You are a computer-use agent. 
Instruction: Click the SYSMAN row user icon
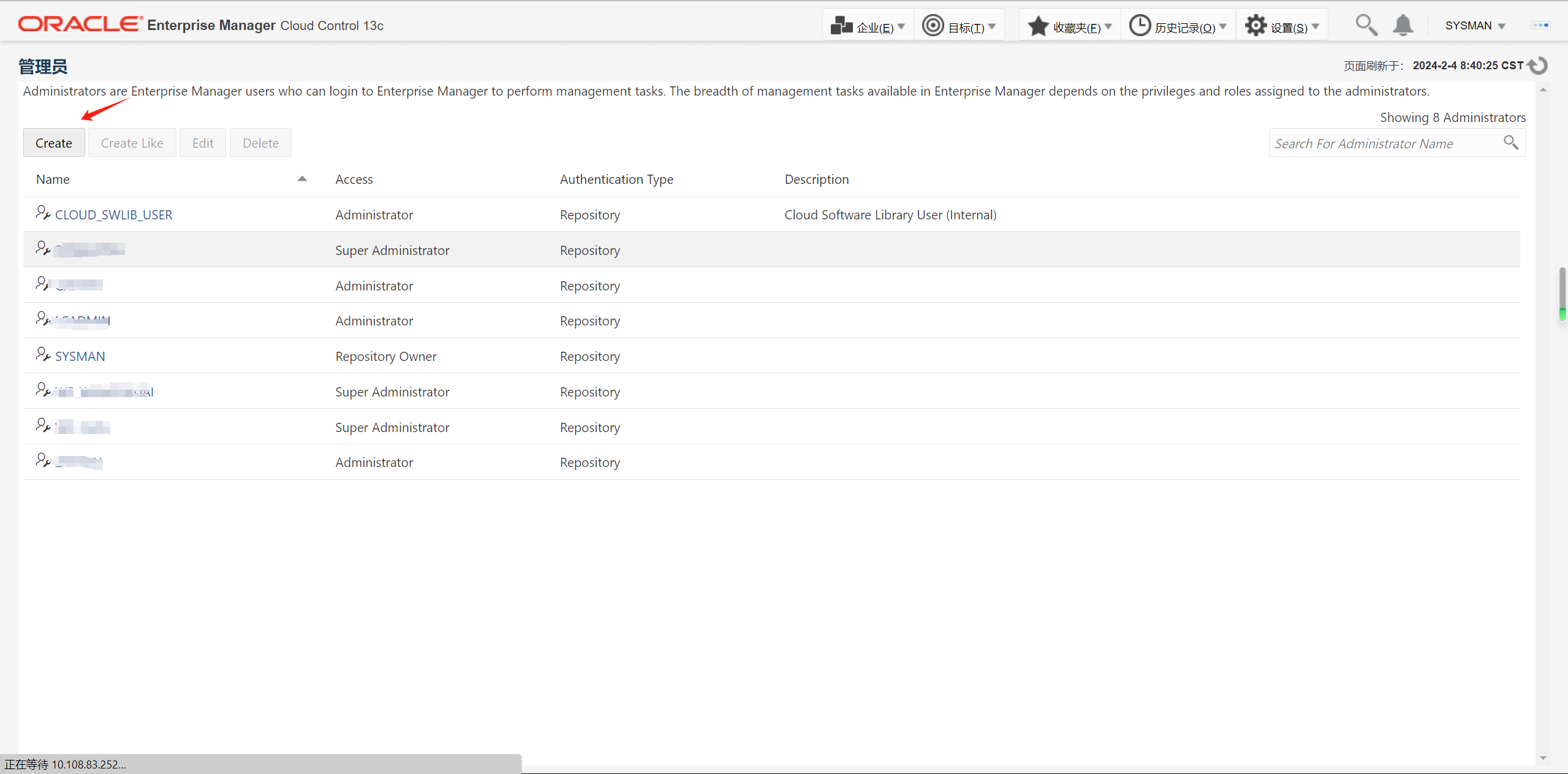click(x=42, y=355)
